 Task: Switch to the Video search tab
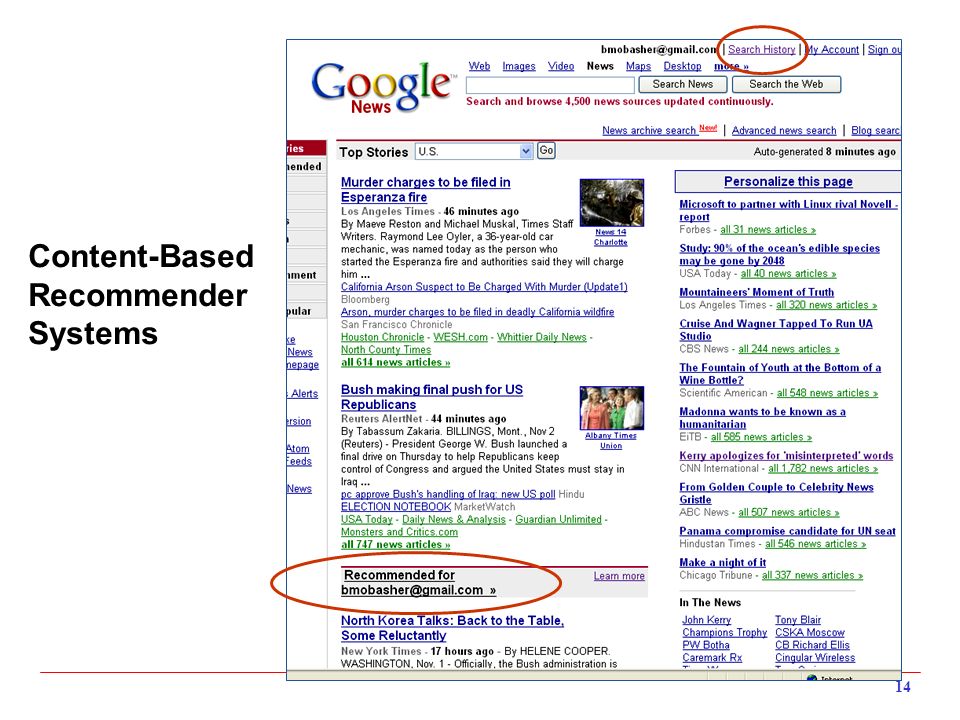point(561,66)
